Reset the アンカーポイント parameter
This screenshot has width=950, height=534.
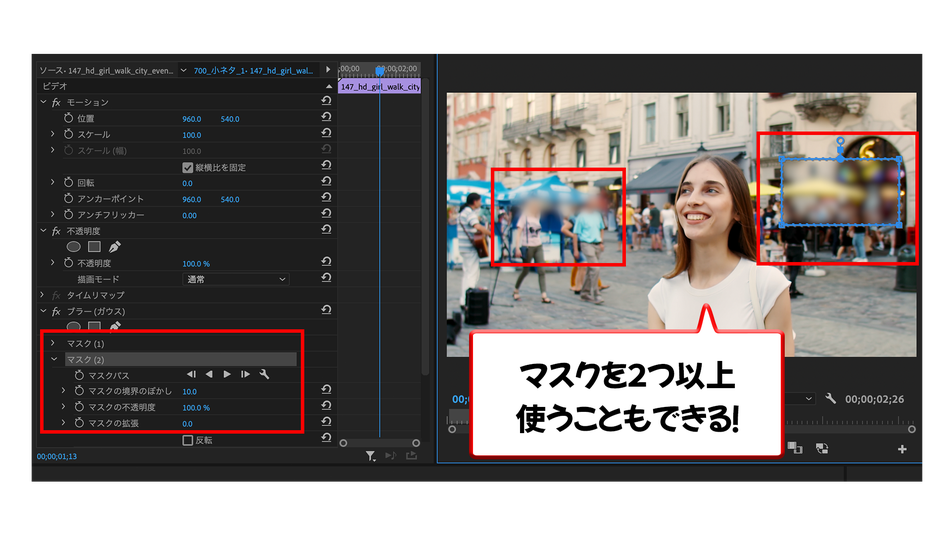coord(326,197)
